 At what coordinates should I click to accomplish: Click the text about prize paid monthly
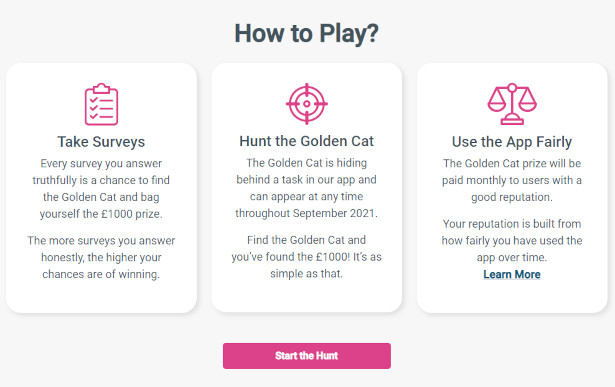click(x=512, y=180)
